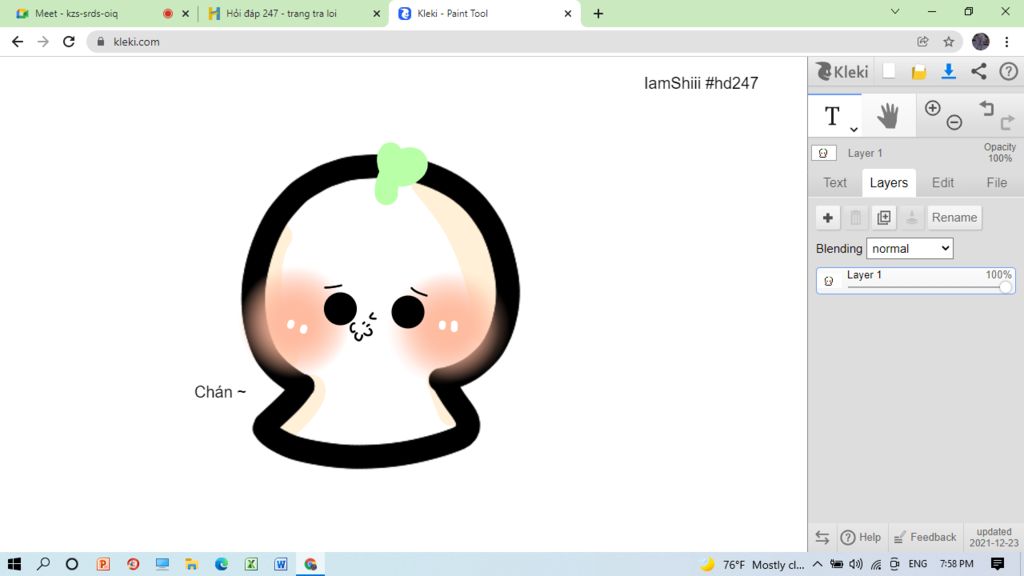Show hidden system tray icons

[x=817, y=564]
